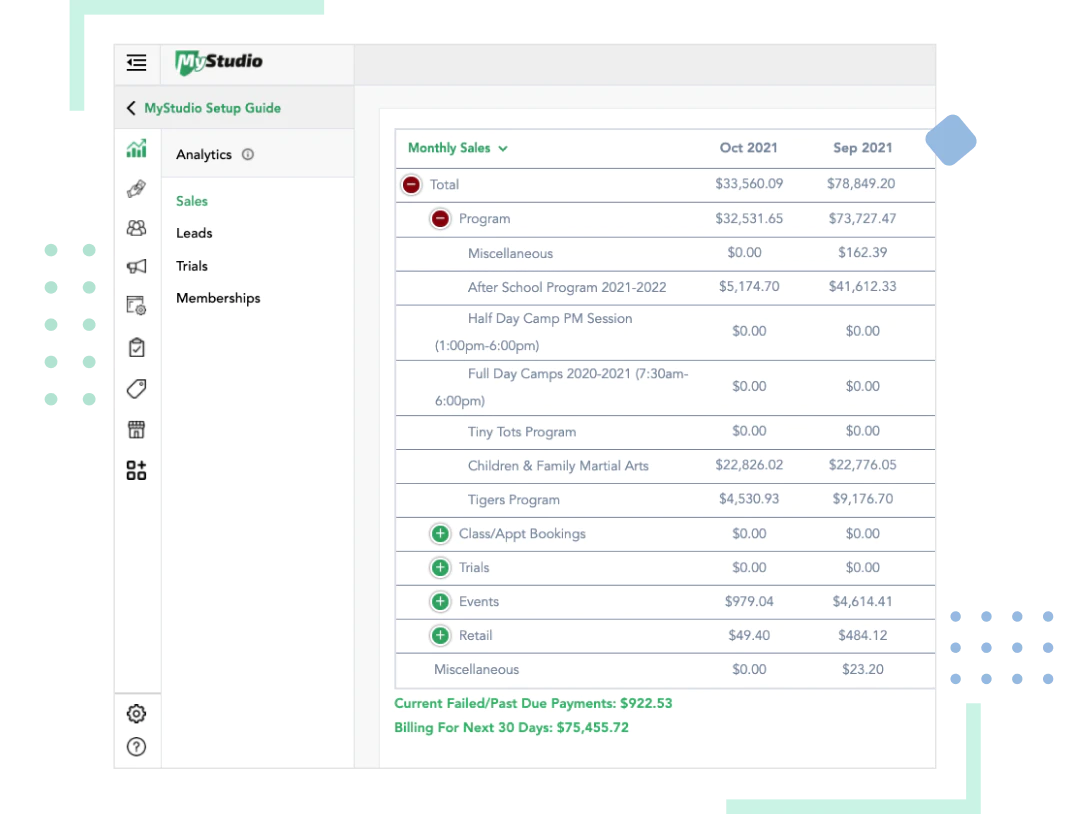Collapse the sidebar with the hamburger icon

click(137, 63)
